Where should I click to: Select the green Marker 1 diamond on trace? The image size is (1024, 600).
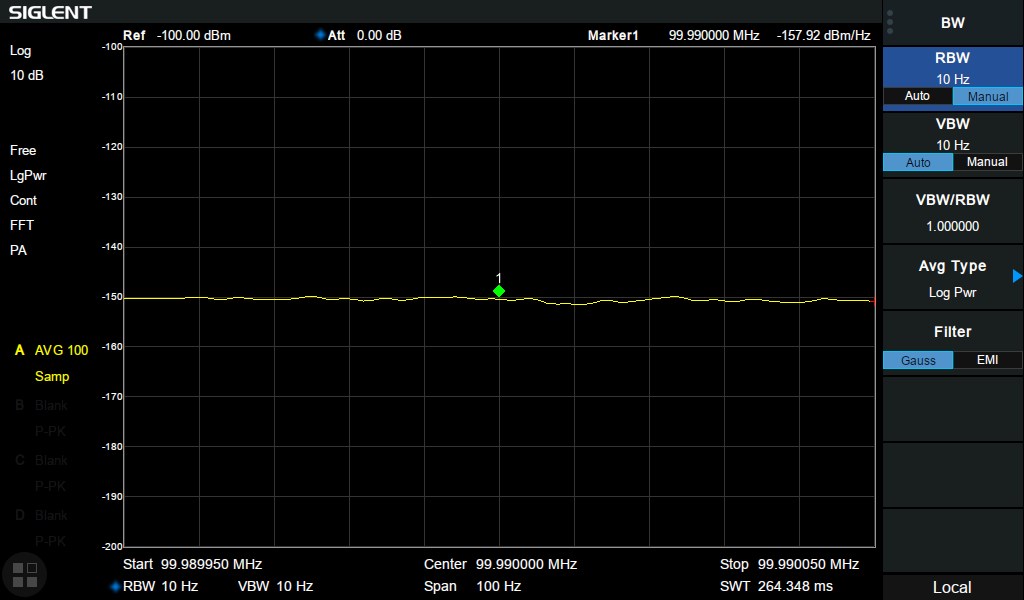pos(499,291)
